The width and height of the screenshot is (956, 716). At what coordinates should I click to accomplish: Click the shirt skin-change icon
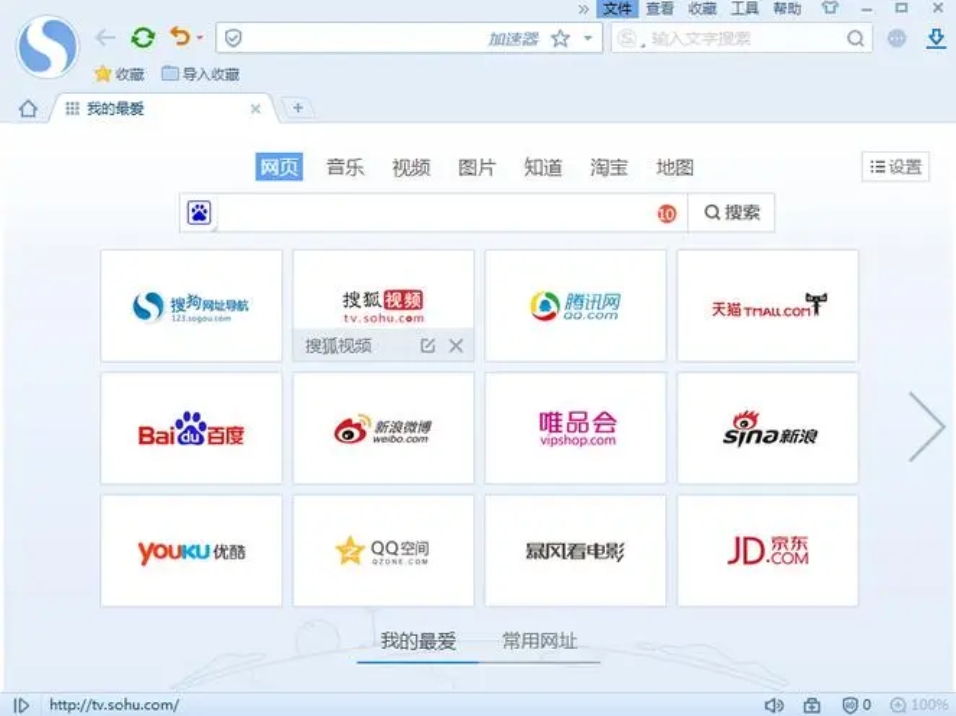(x=830, y=8)
